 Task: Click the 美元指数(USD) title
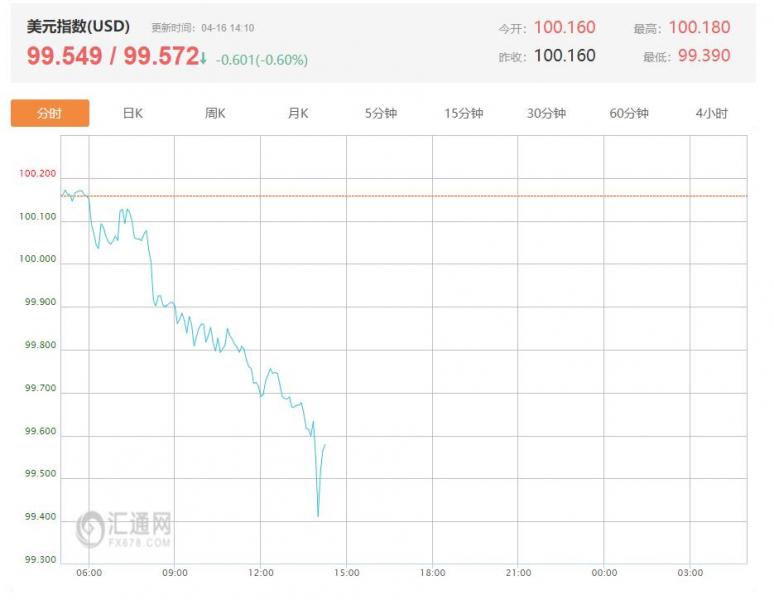pos(78,26)
